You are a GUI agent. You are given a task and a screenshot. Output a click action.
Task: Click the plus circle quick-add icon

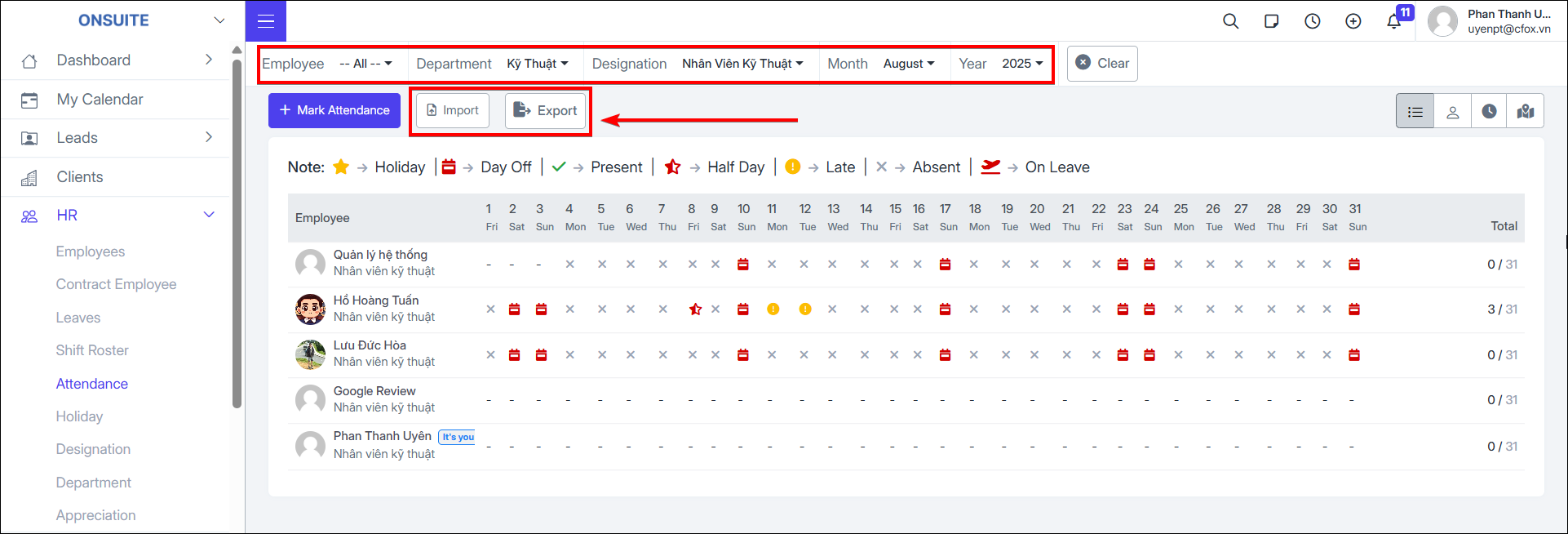coord(1353,21)
